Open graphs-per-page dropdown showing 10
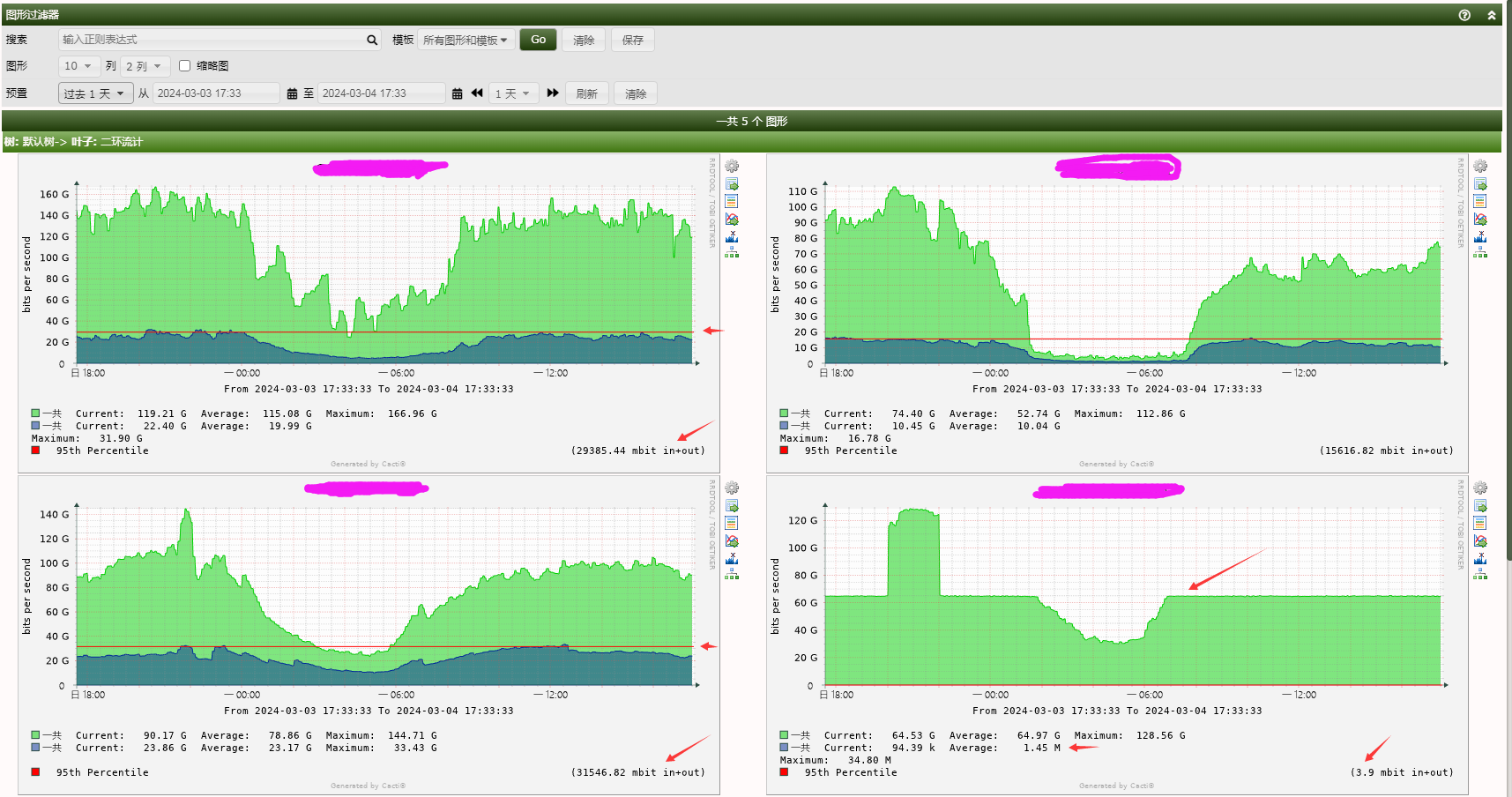 click(78, 66)
